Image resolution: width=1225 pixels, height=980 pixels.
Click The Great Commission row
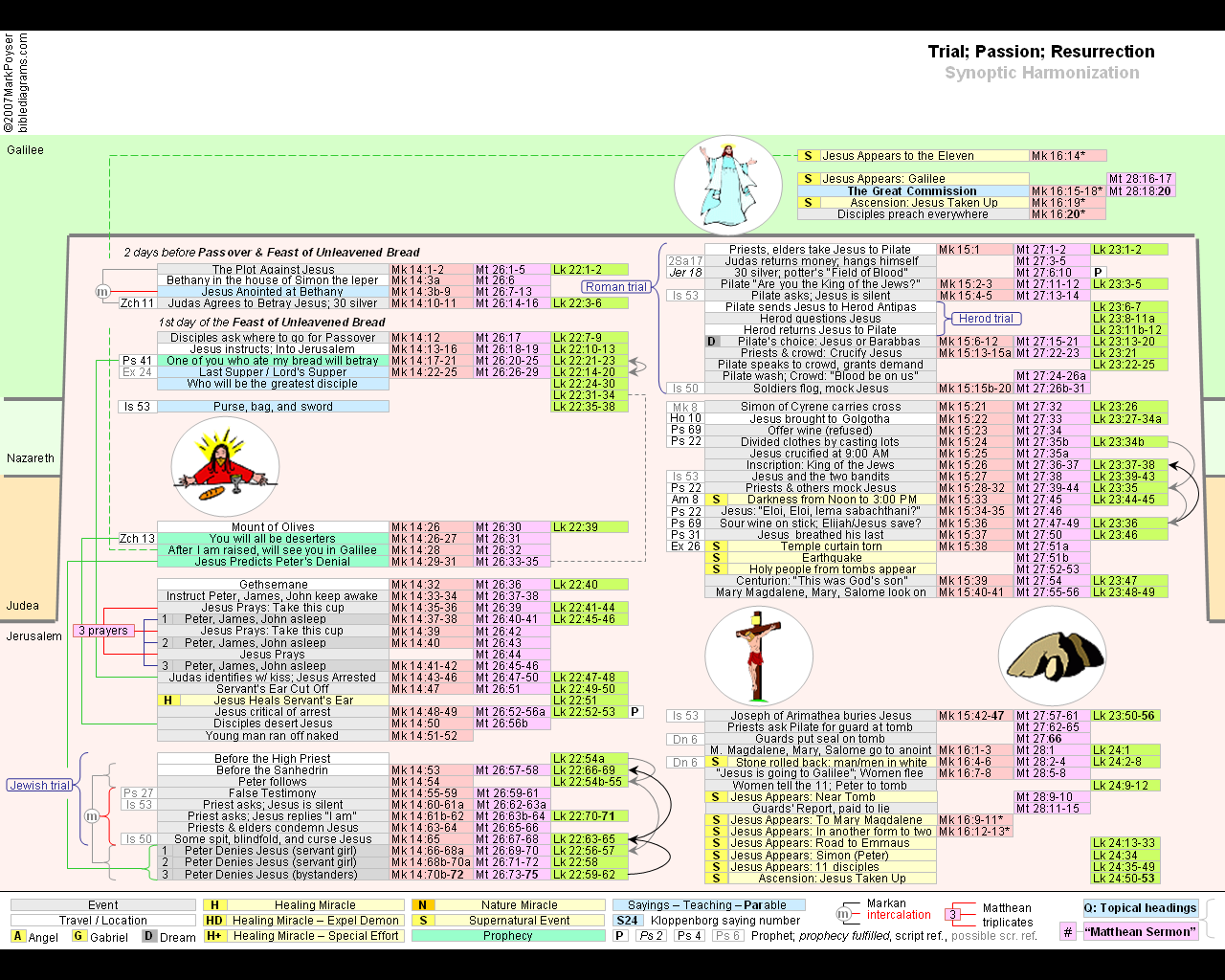coord(913,191)
